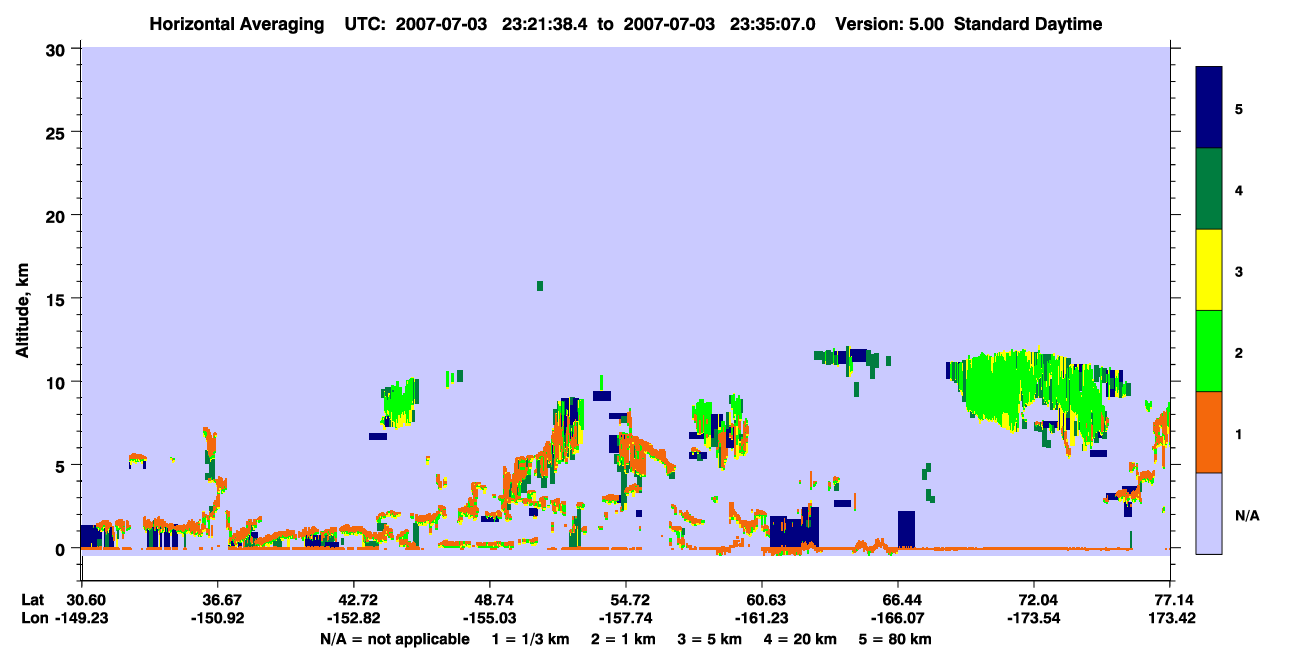
Task: Click 'Version: 5.00' in the title
Action: coord(891,24)
